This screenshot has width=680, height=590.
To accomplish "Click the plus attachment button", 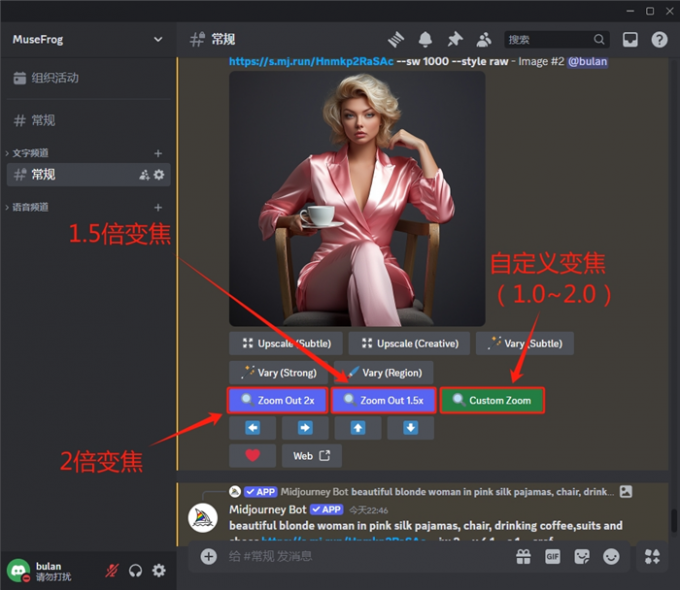I will (x=209, y=556).
